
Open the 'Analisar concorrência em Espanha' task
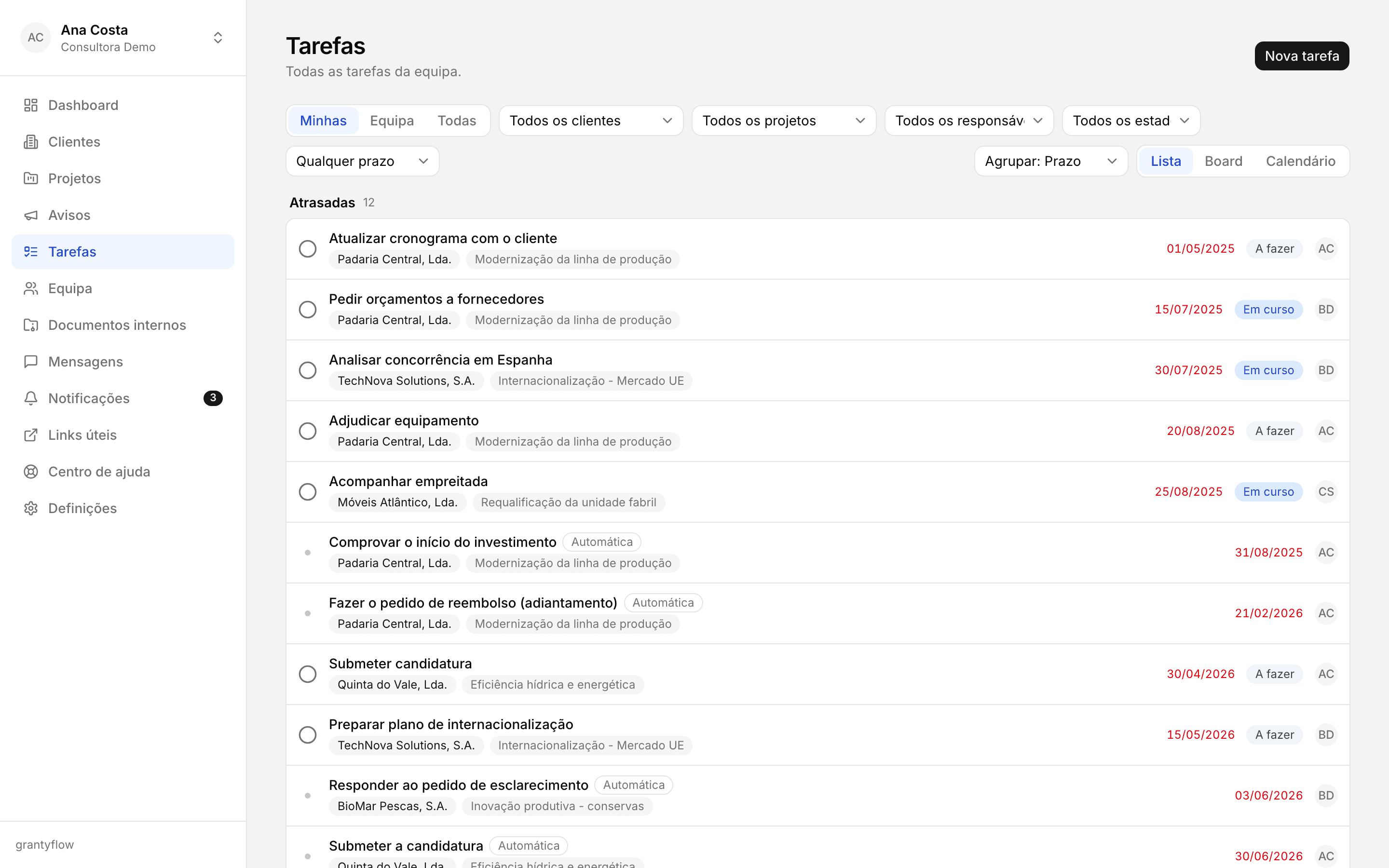click(440, 360)
